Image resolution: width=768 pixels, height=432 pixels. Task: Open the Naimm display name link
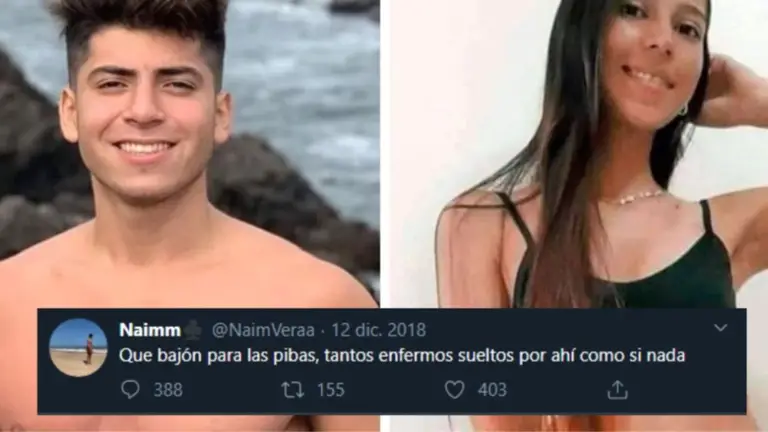(150, 330)
